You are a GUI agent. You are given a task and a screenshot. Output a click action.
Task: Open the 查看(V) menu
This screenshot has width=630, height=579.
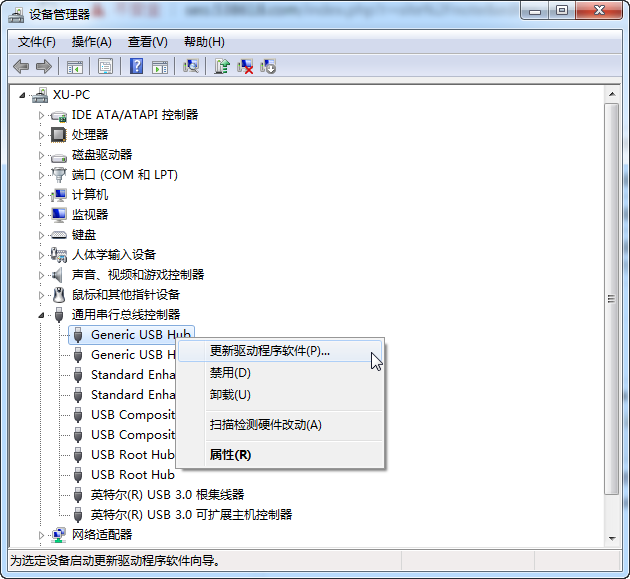[x=147, y=42]
